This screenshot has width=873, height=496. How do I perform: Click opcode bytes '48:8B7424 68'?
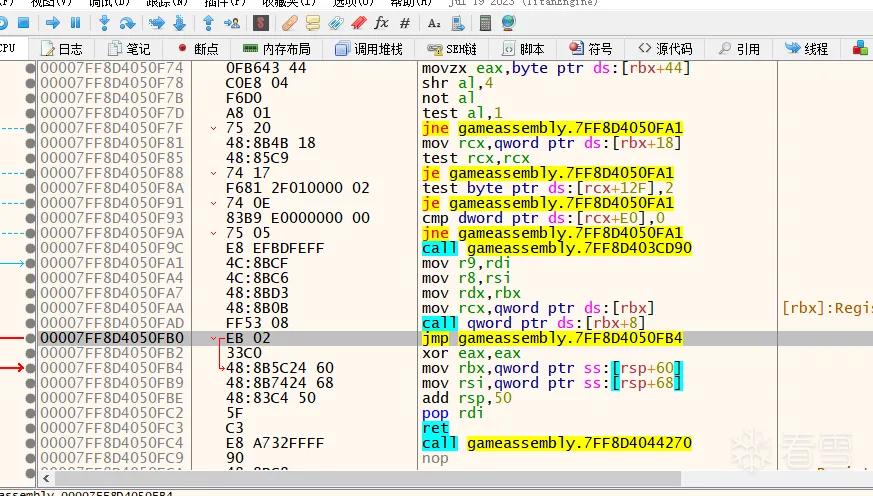tap(279, 384)
